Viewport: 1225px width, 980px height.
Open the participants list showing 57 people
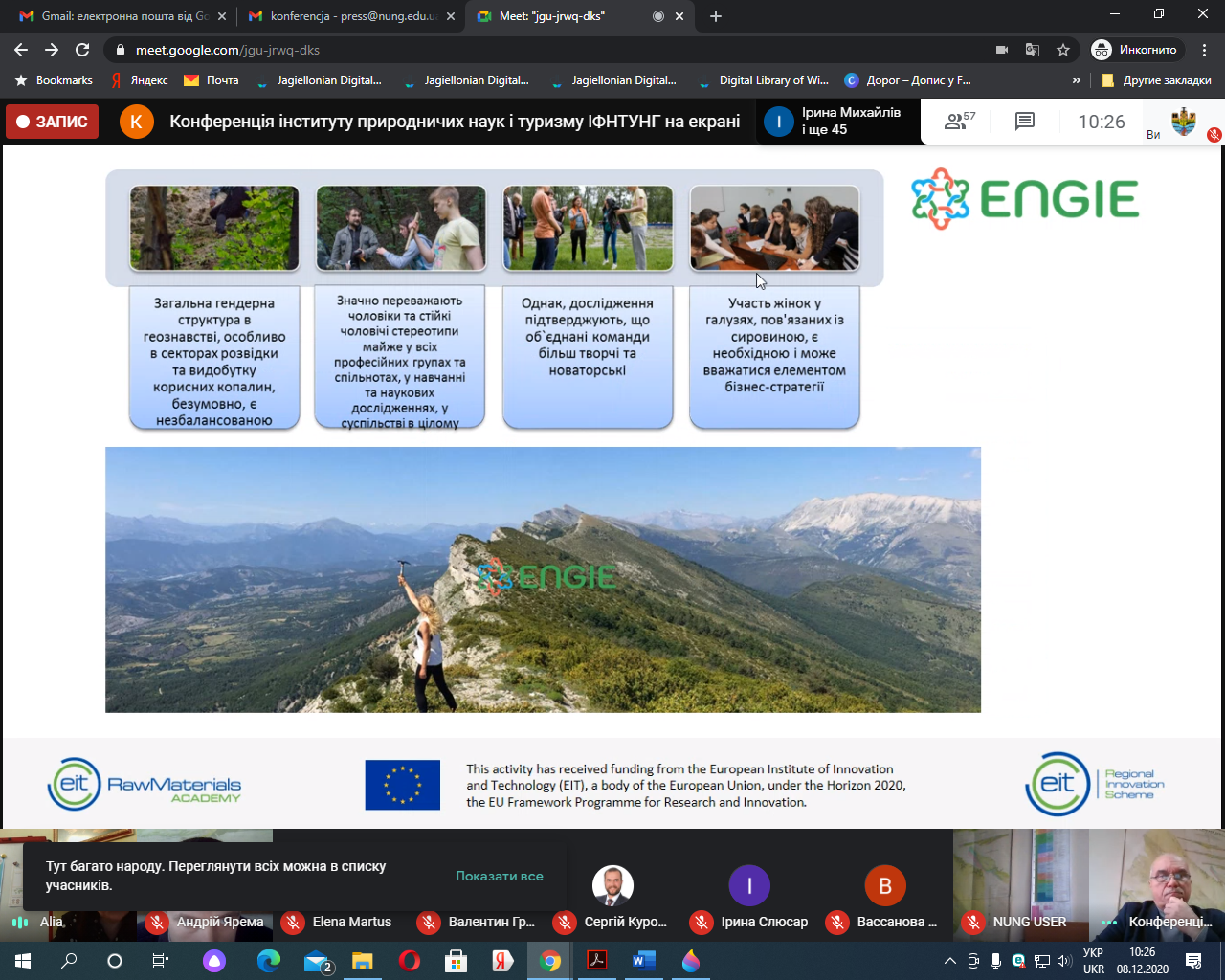[x=958, y=122]
